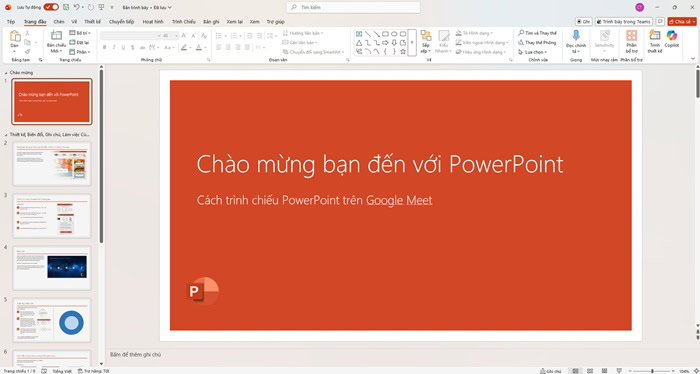
Task: Start slideshow from beginning icon in title bar
Action: click(x=101, y=7)
